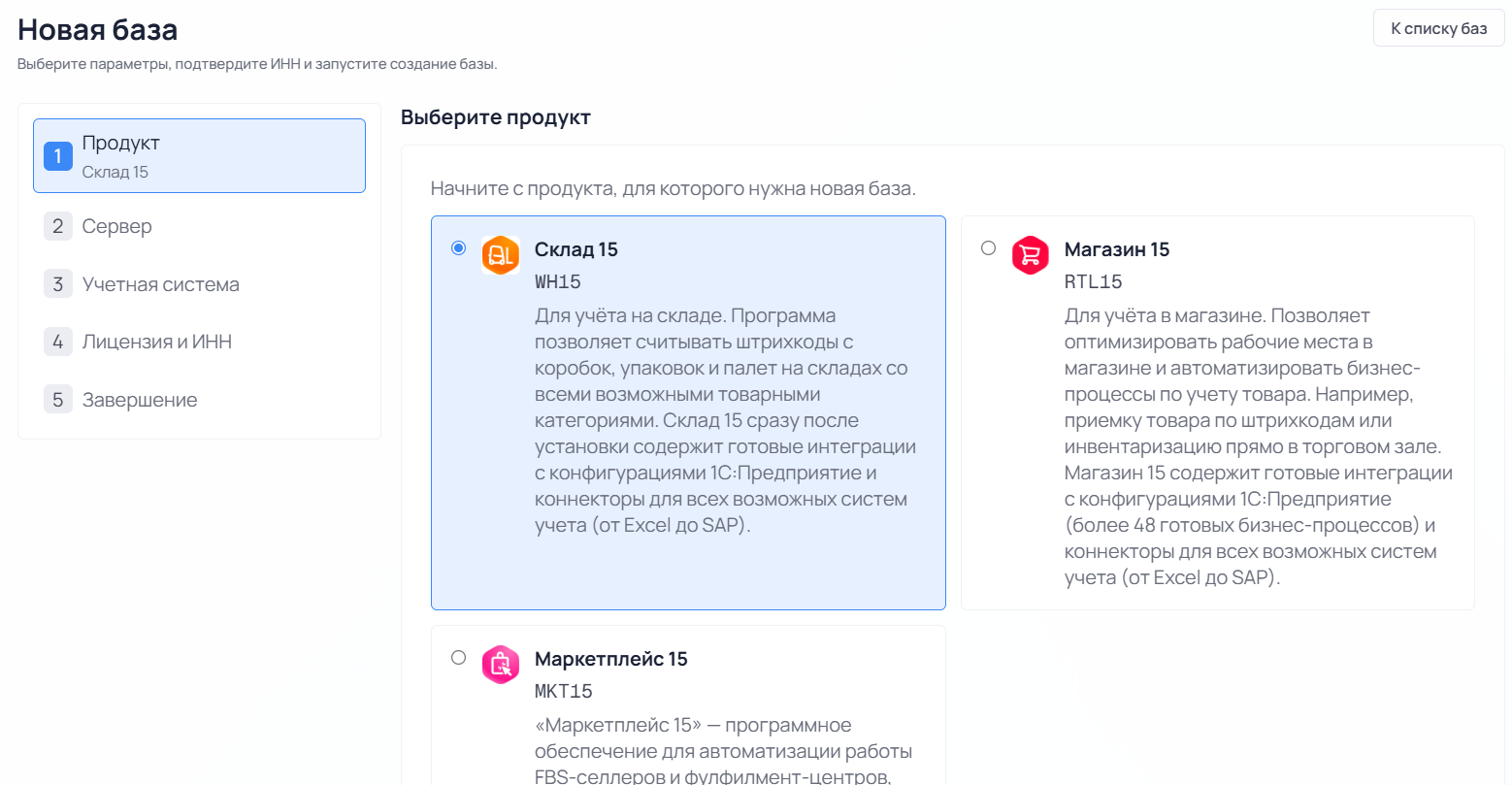Click step number 1 badge for Продукт
1512x785 pixels.
point(58,155)
